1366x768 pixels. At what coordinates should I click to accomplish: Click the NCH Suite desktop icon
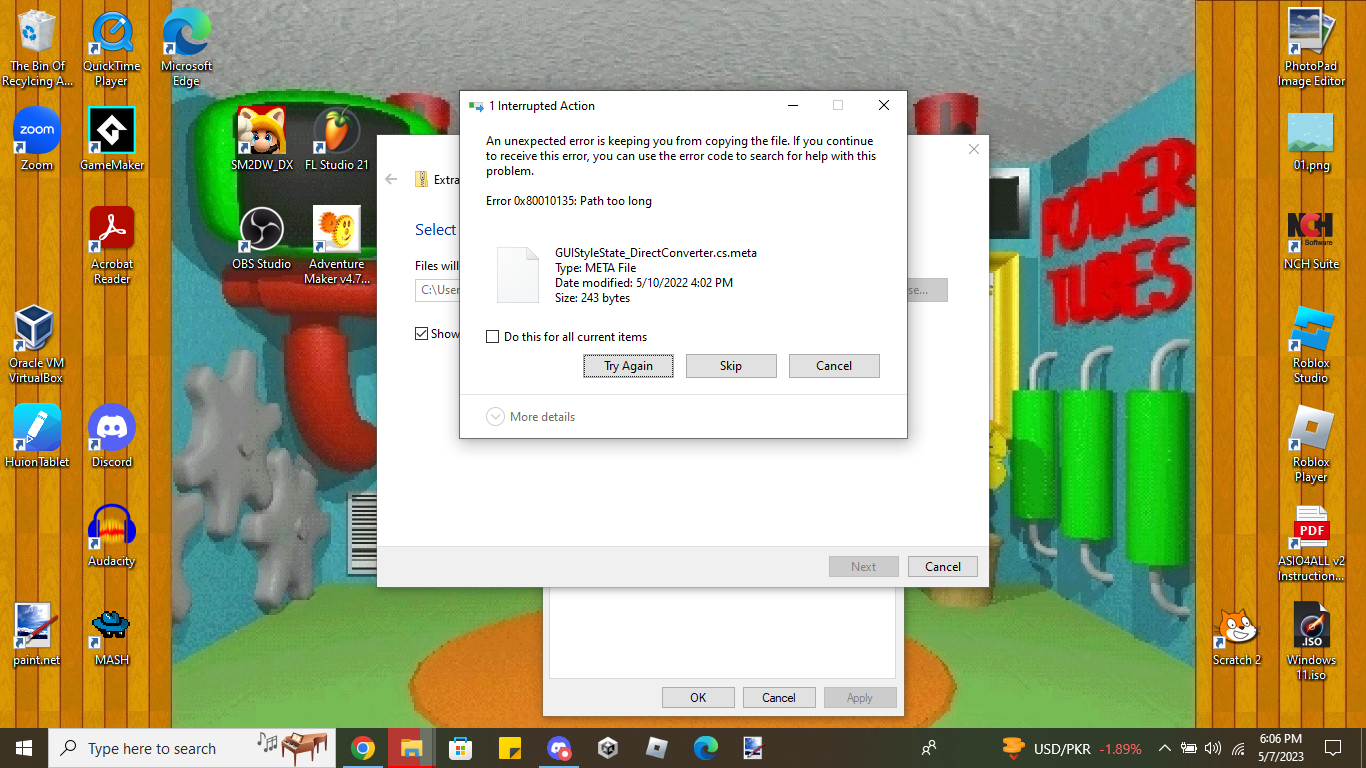[x=1311, y=238]
